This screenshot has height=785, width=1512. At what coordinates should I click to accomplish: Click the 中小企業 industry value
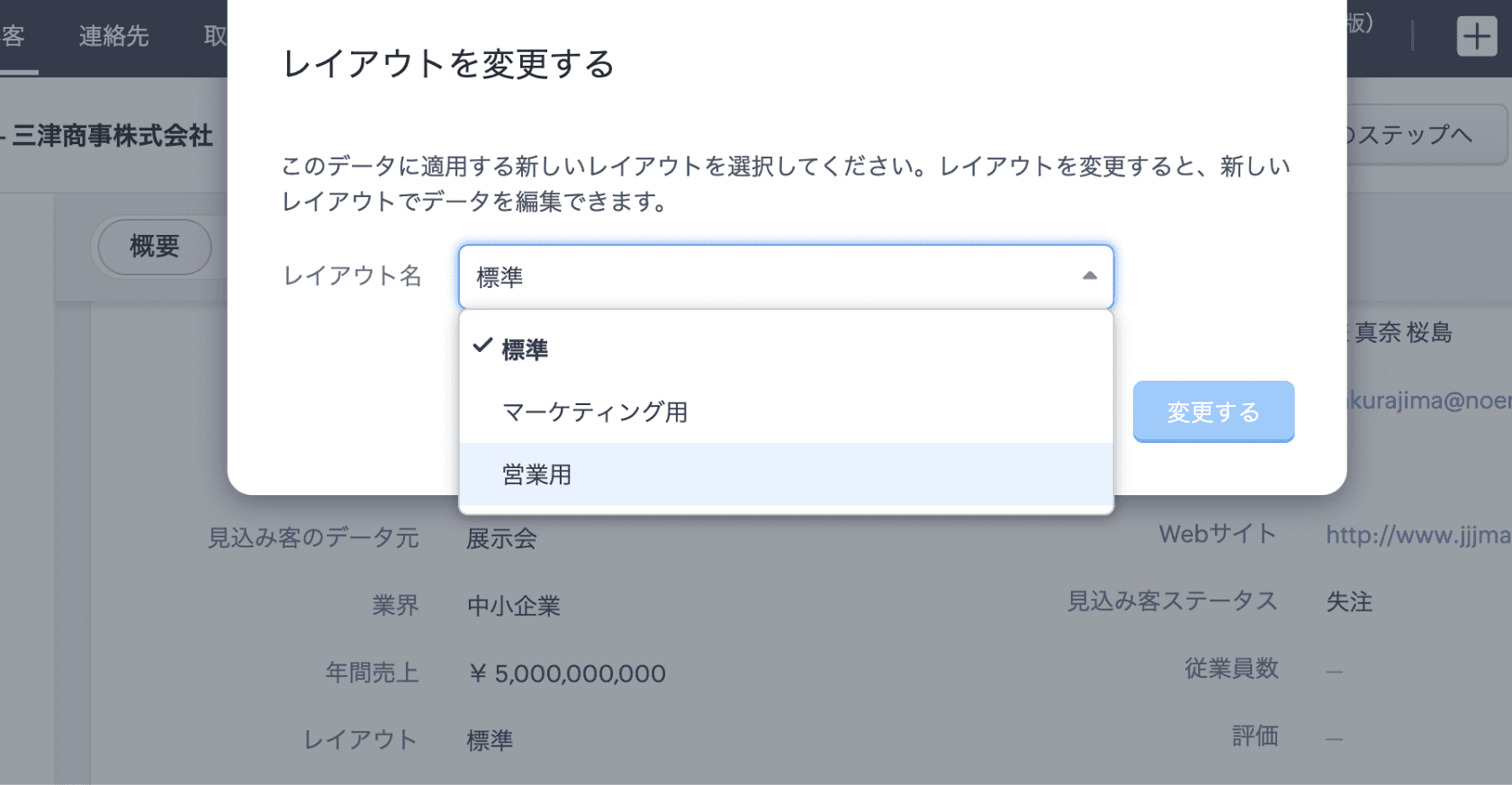click(x=514, y=607)
